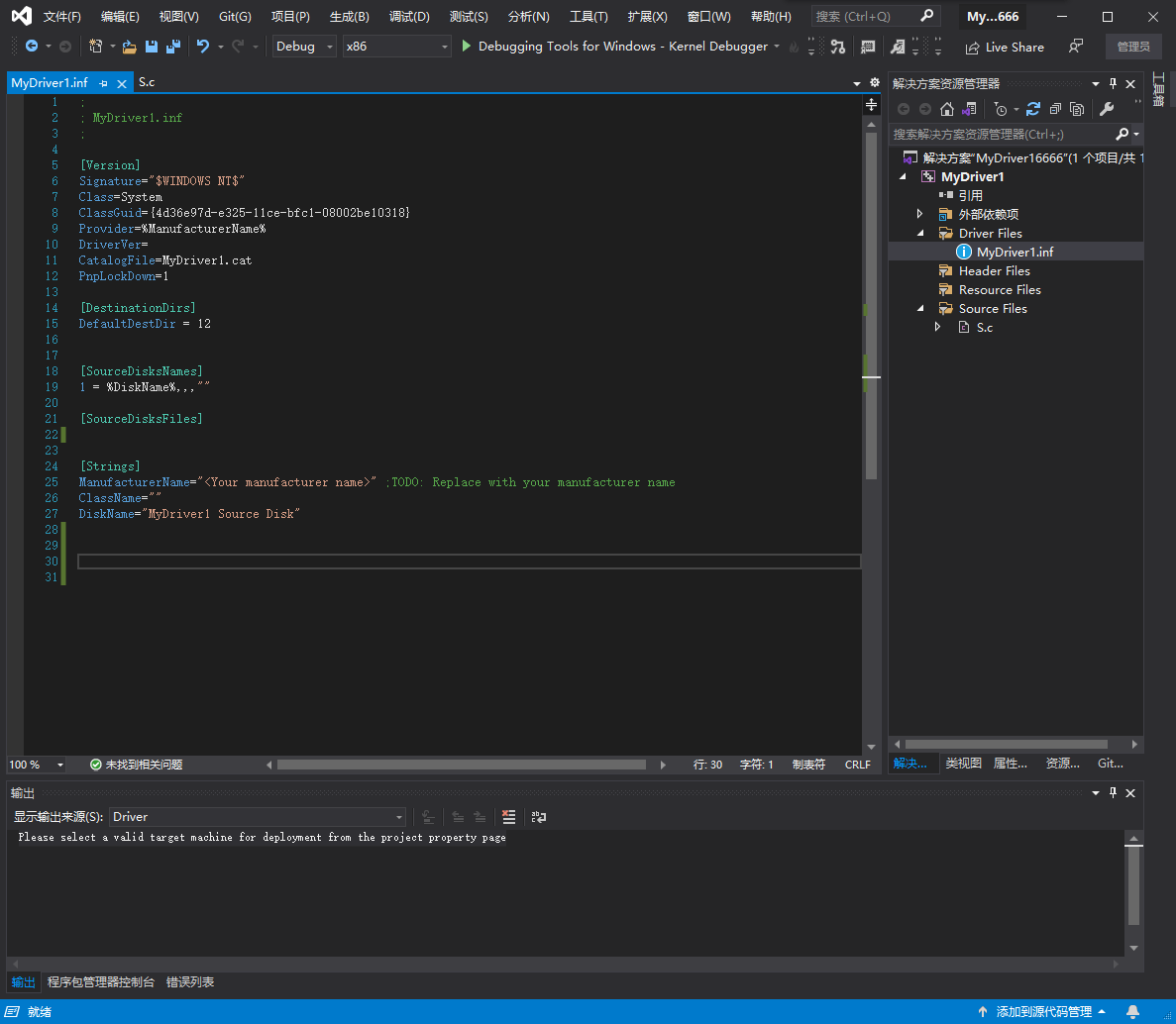Open the 工具(T) menu
1176x1024 pixels.
[588, 17]
